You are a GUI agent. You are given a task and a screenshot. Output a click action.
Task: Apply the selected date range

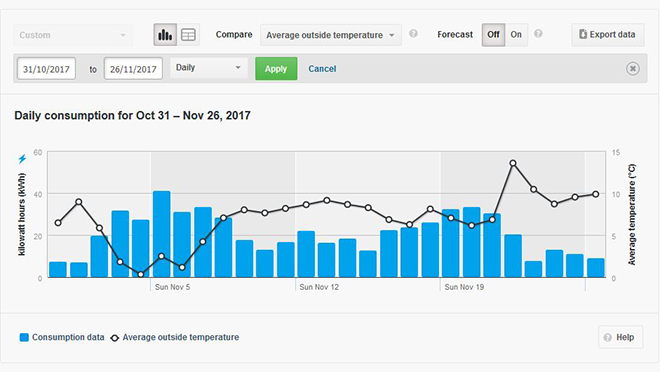coord(276,69)
